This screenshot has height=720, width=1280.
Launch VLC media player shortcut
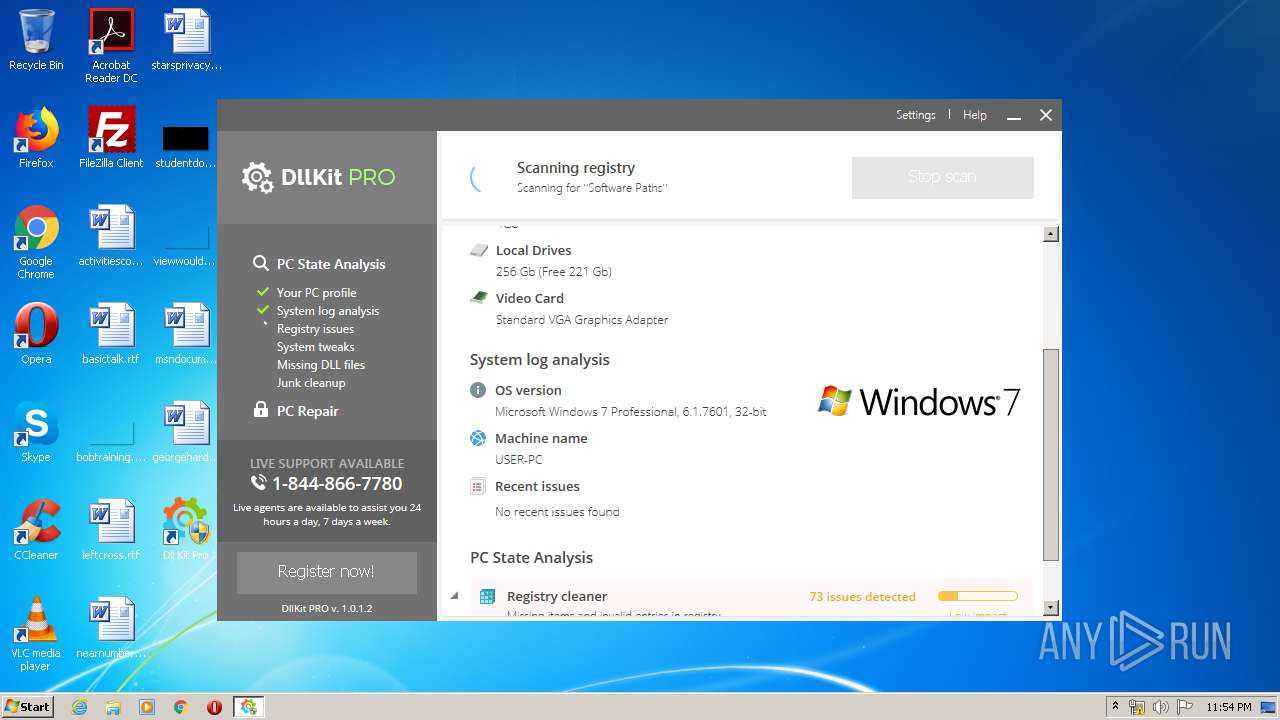click(x=36, y=634)
